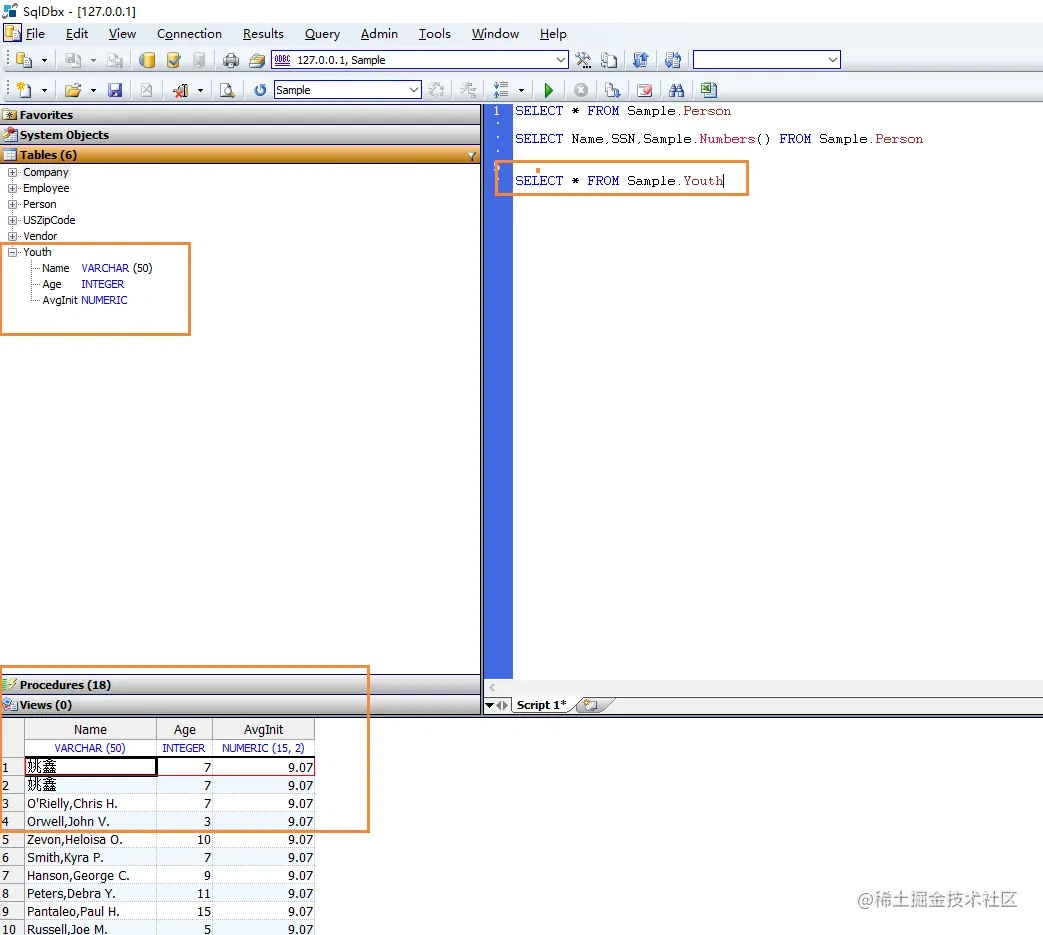Open the Query menu
Screen dimensions: 1043x935
point(322,34)
